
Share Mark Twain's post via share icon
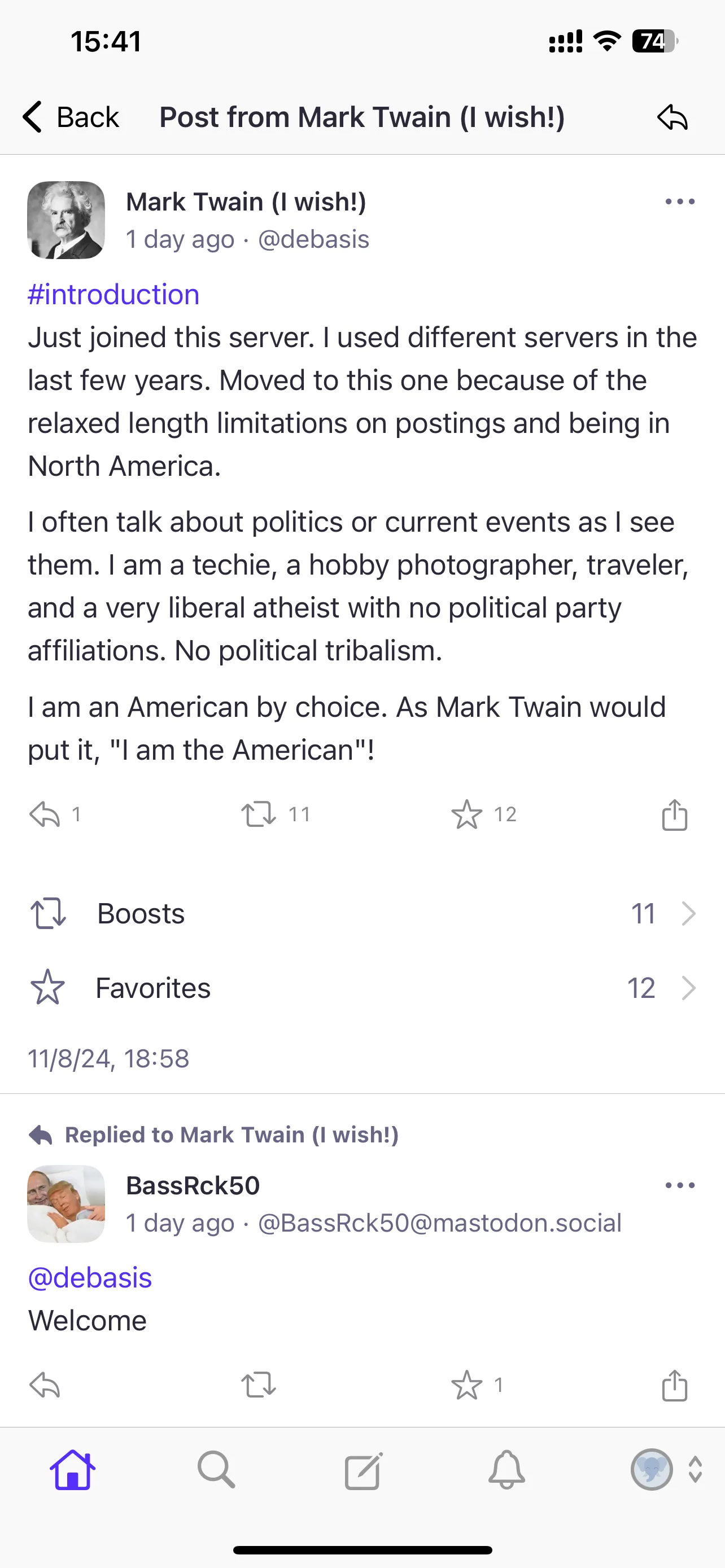(x=675, y=814)
